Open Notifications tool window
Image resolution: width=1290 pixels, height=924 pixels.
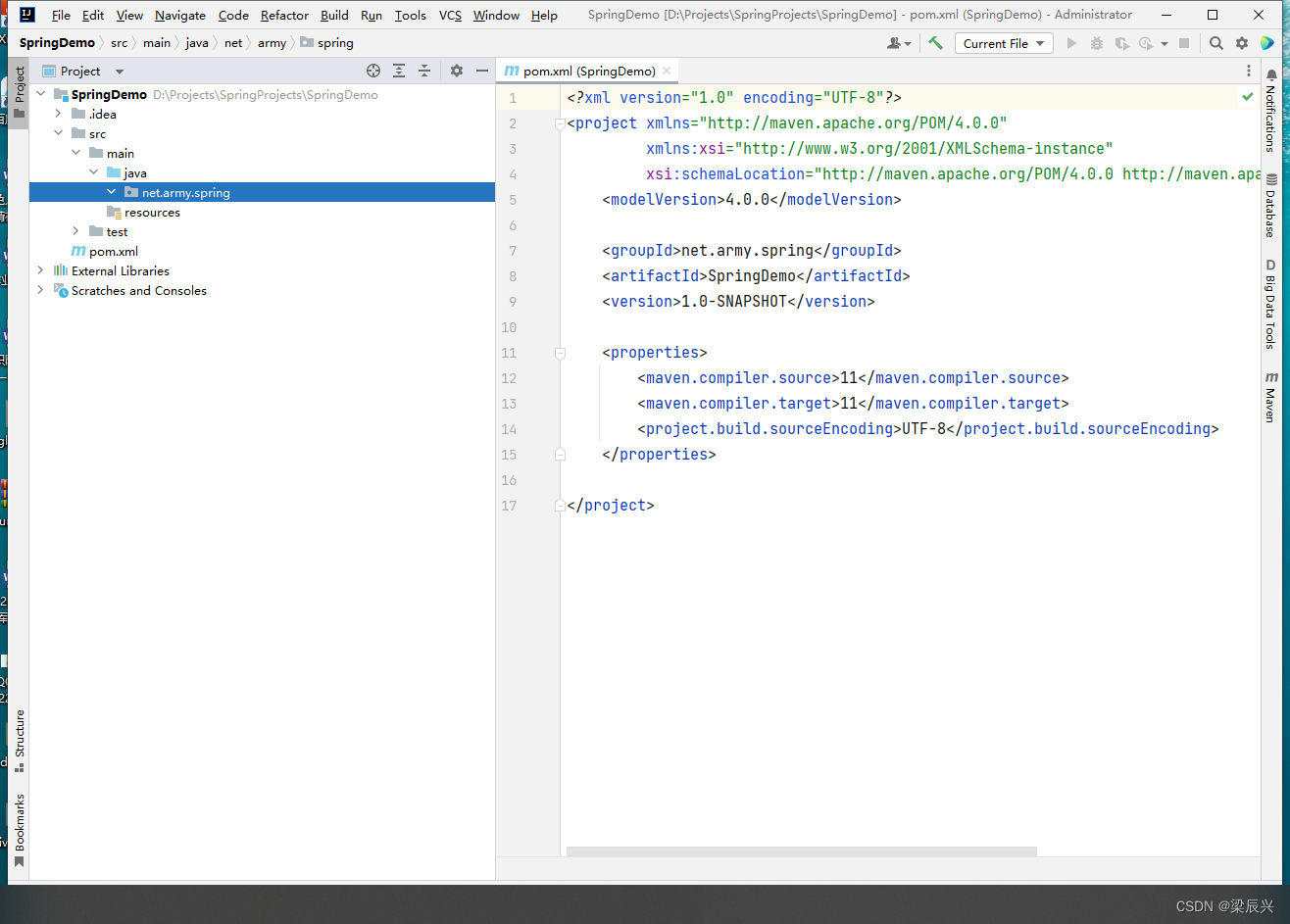coord(1270,110)
